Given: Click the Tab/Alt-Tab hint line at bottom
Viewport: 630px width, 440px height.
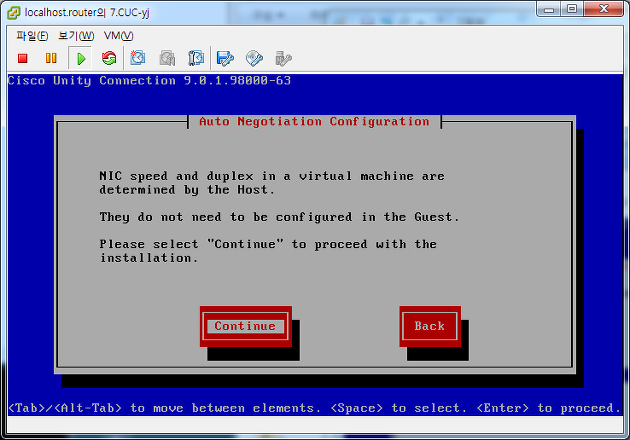Looking at the screenshot, I should (x=315, y=408).
